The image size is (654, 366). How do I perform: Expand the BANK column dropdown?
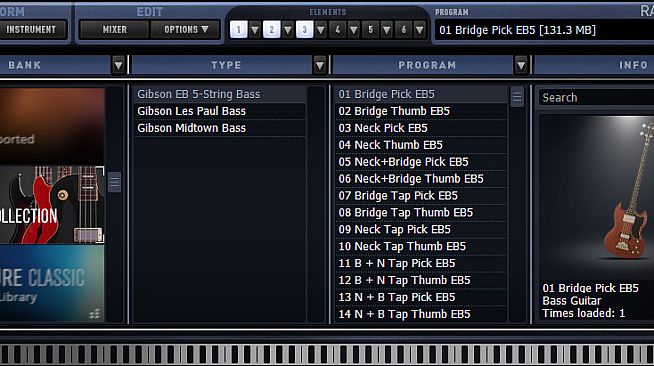(x=118, y=65)
